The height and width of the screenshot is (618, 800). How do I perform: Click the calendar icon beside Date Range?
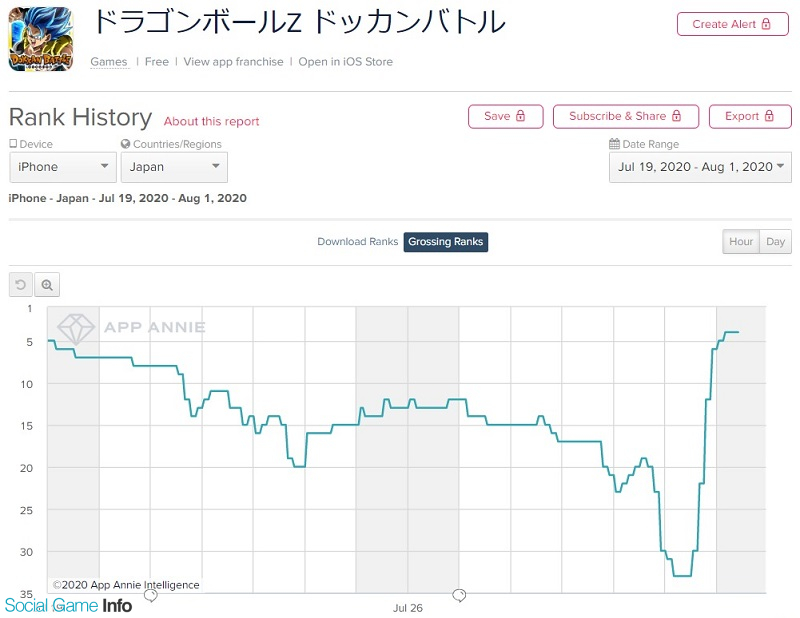click(614, 144)
